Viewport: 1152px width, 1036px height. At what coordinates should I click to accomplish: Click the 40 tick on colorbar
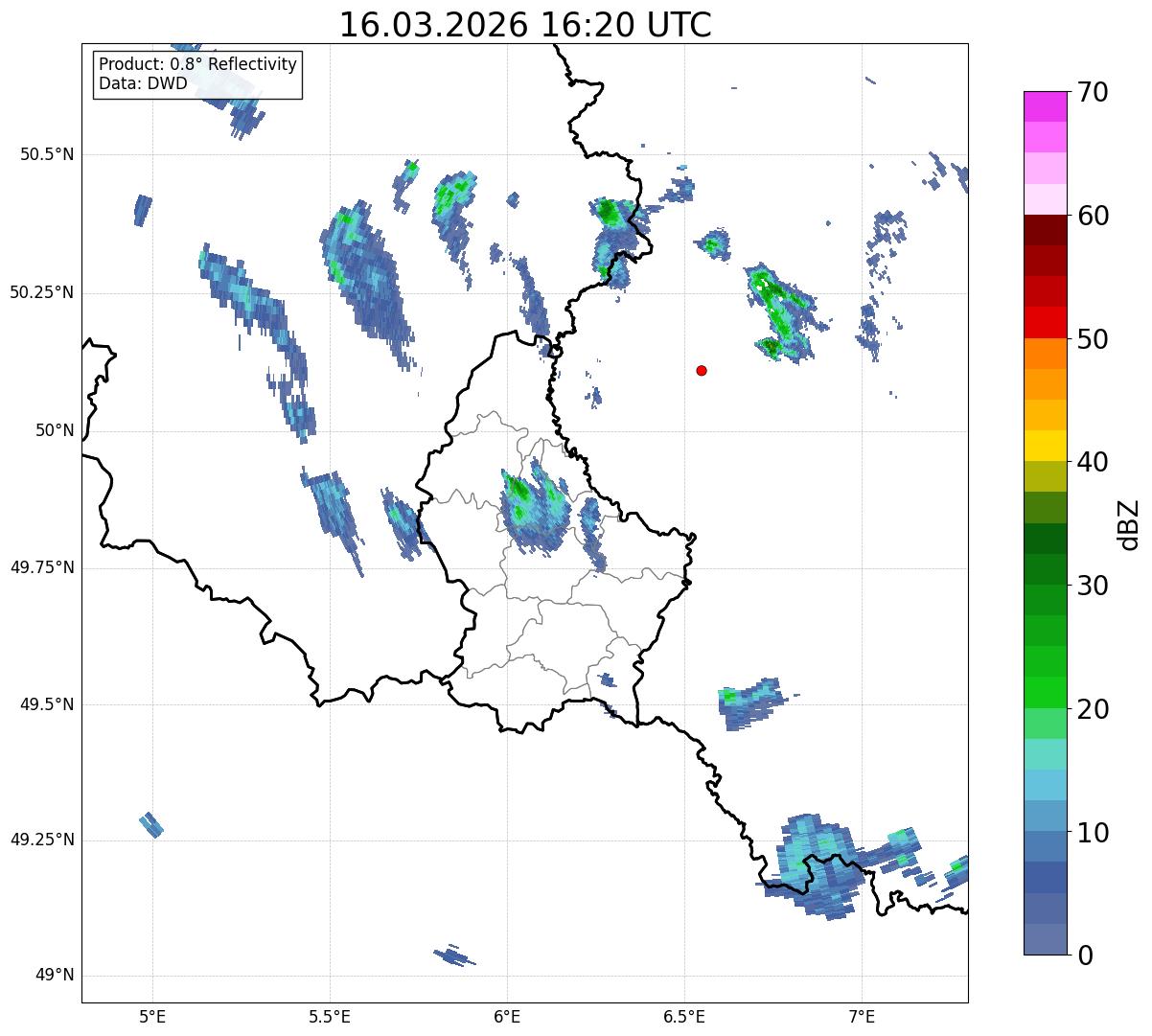click(x=1093, y=462)
